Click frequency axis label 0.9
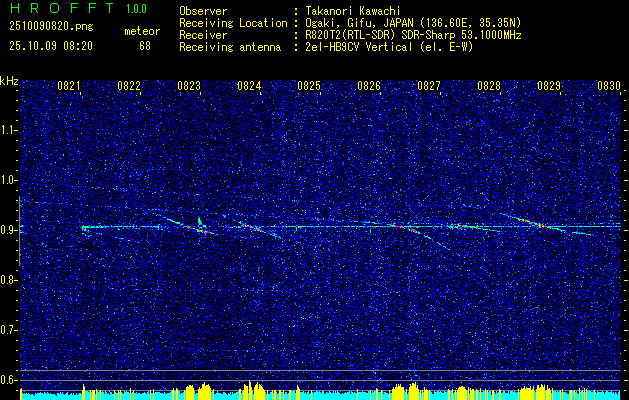 [8, 230]
